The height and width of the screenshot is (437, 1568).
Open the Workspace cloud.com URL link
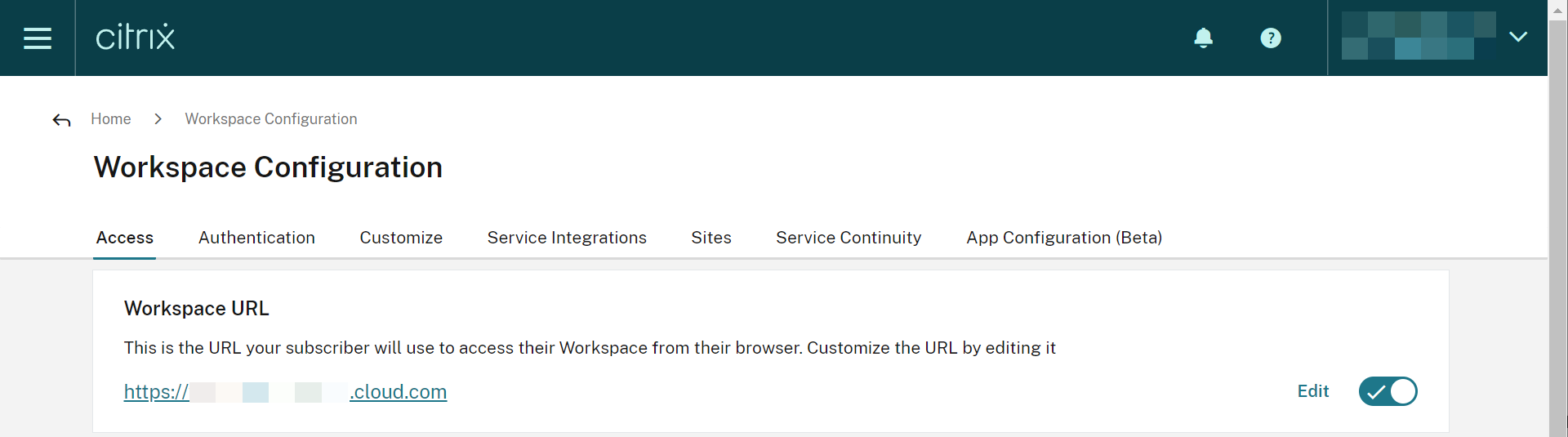pyautogui.click(x=285, y=392)
